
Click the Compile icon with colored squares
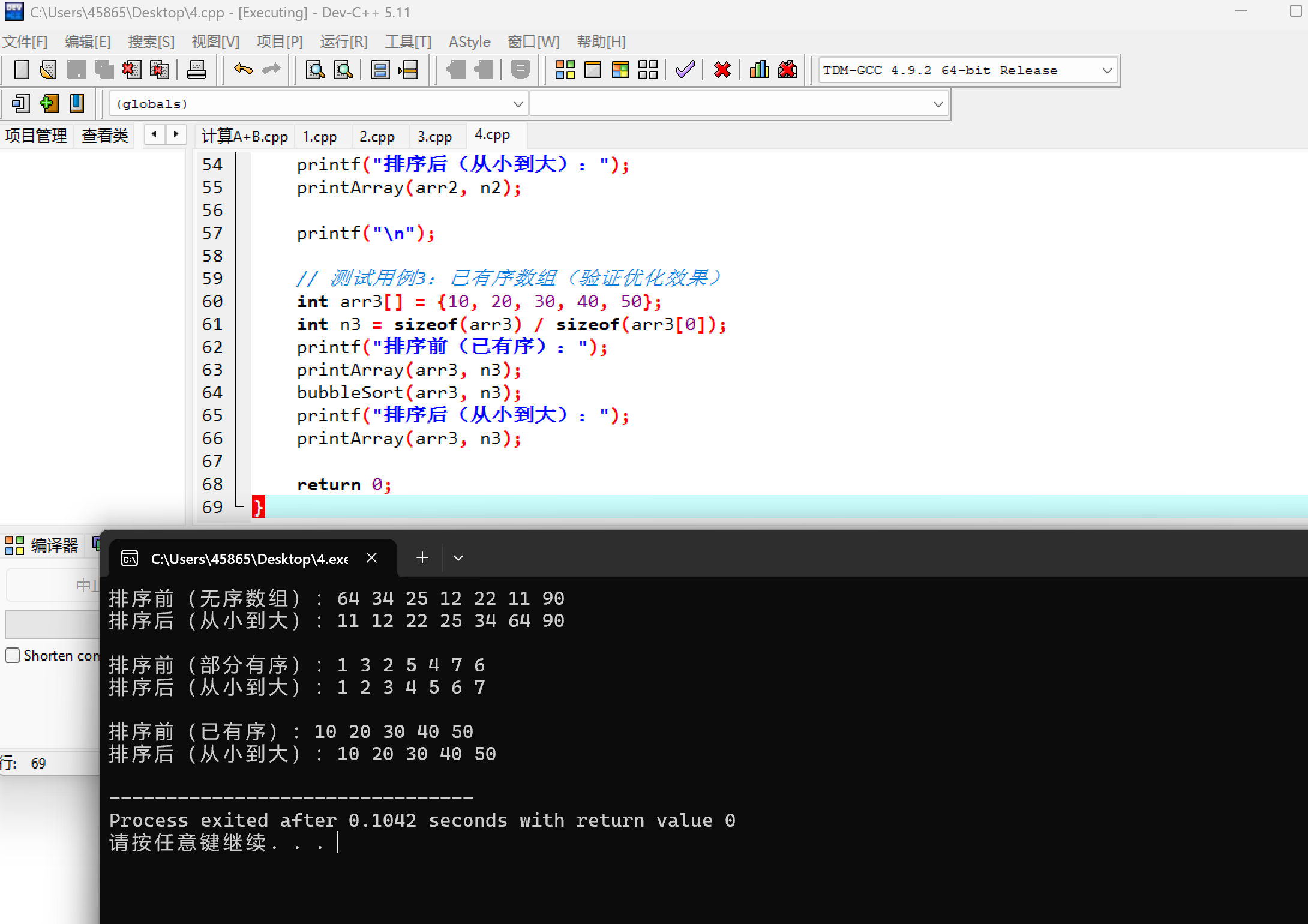pos(565,70)
